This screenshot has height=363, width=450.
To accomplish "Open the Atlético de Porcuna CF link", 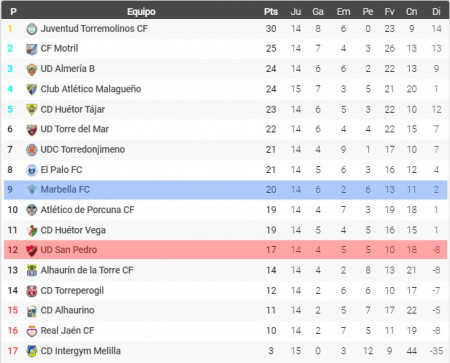I will (x=87, y=210).
